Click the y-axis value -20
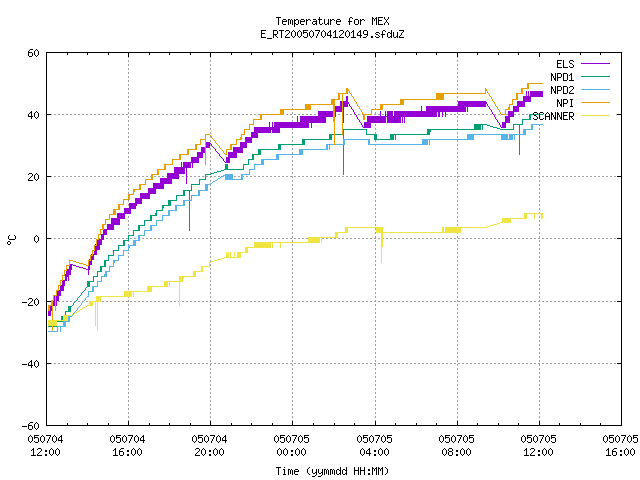Image resolution: width=640 pixels, height=480 pixels. (31, 302)
